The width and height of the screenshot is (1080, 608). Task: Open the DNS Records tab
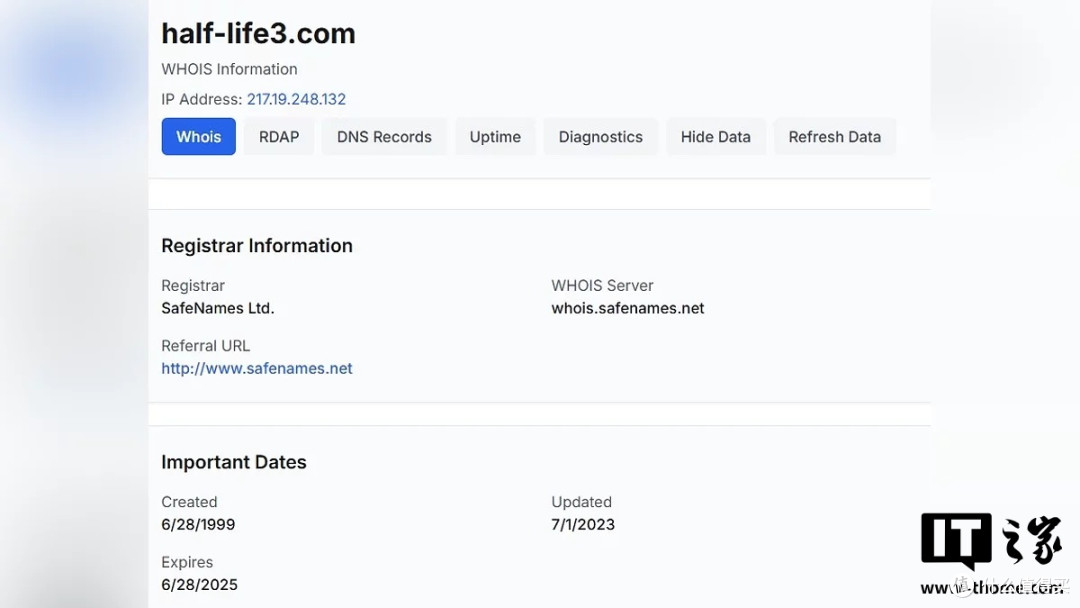point(384,136)
